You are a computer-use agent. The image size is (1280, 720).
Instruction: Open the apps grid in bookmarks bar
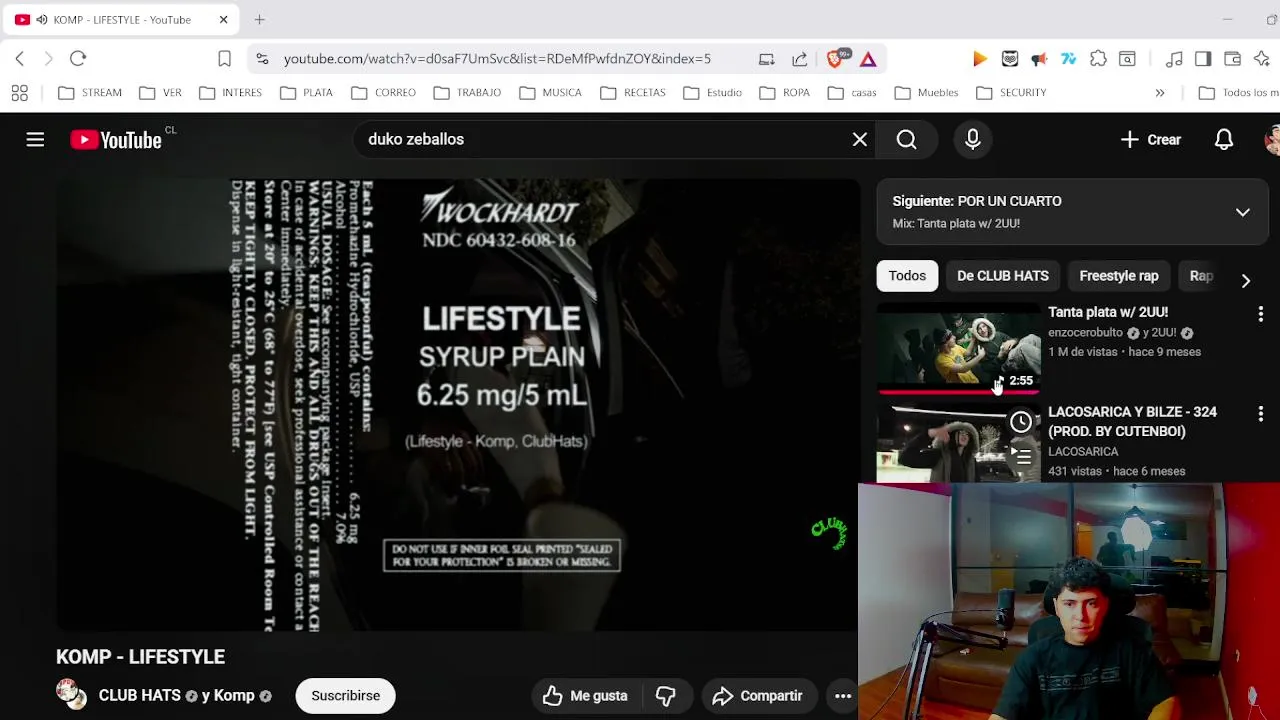pos(20,93)
